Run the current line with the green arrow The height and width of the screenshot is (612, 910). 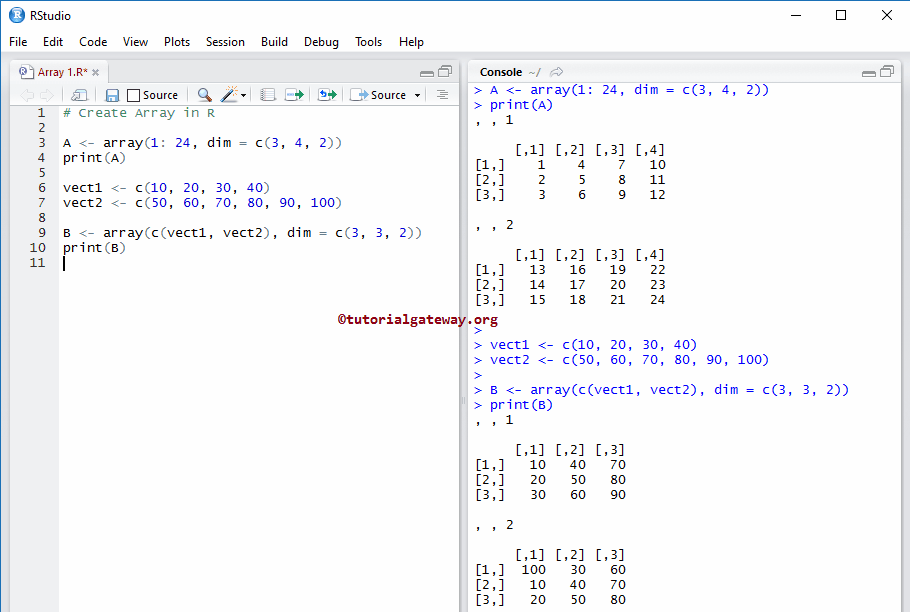pyautogui.click(x=294, y=94)
